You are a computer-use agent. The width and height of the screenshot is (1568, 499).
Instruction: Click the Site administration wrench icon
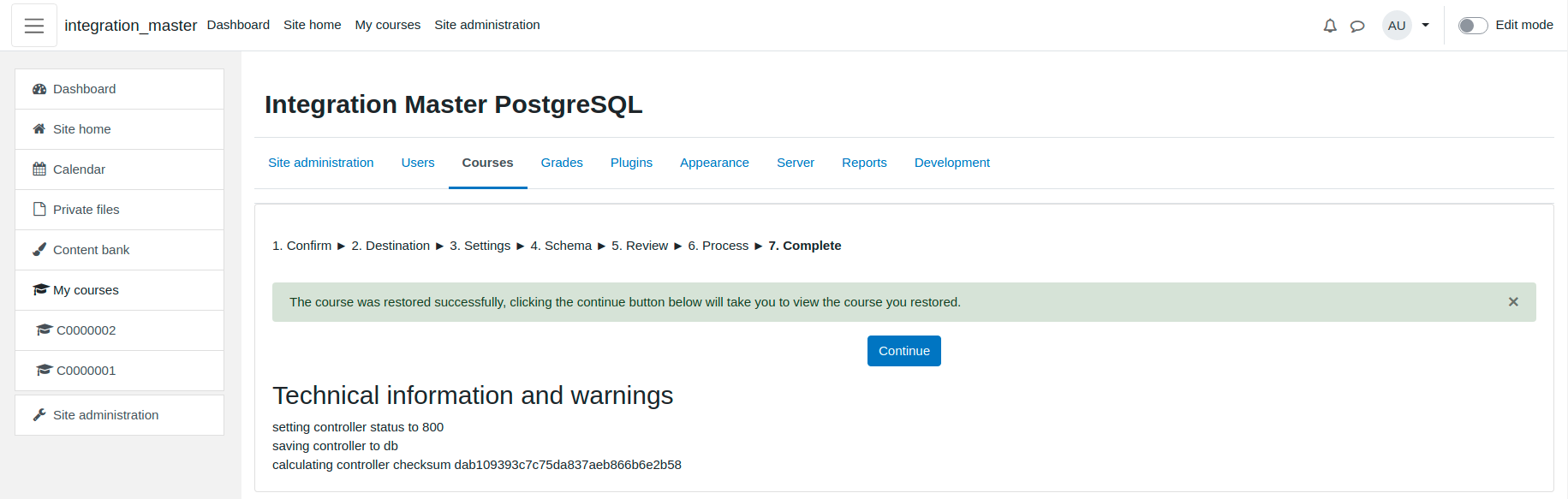[39, 415]
